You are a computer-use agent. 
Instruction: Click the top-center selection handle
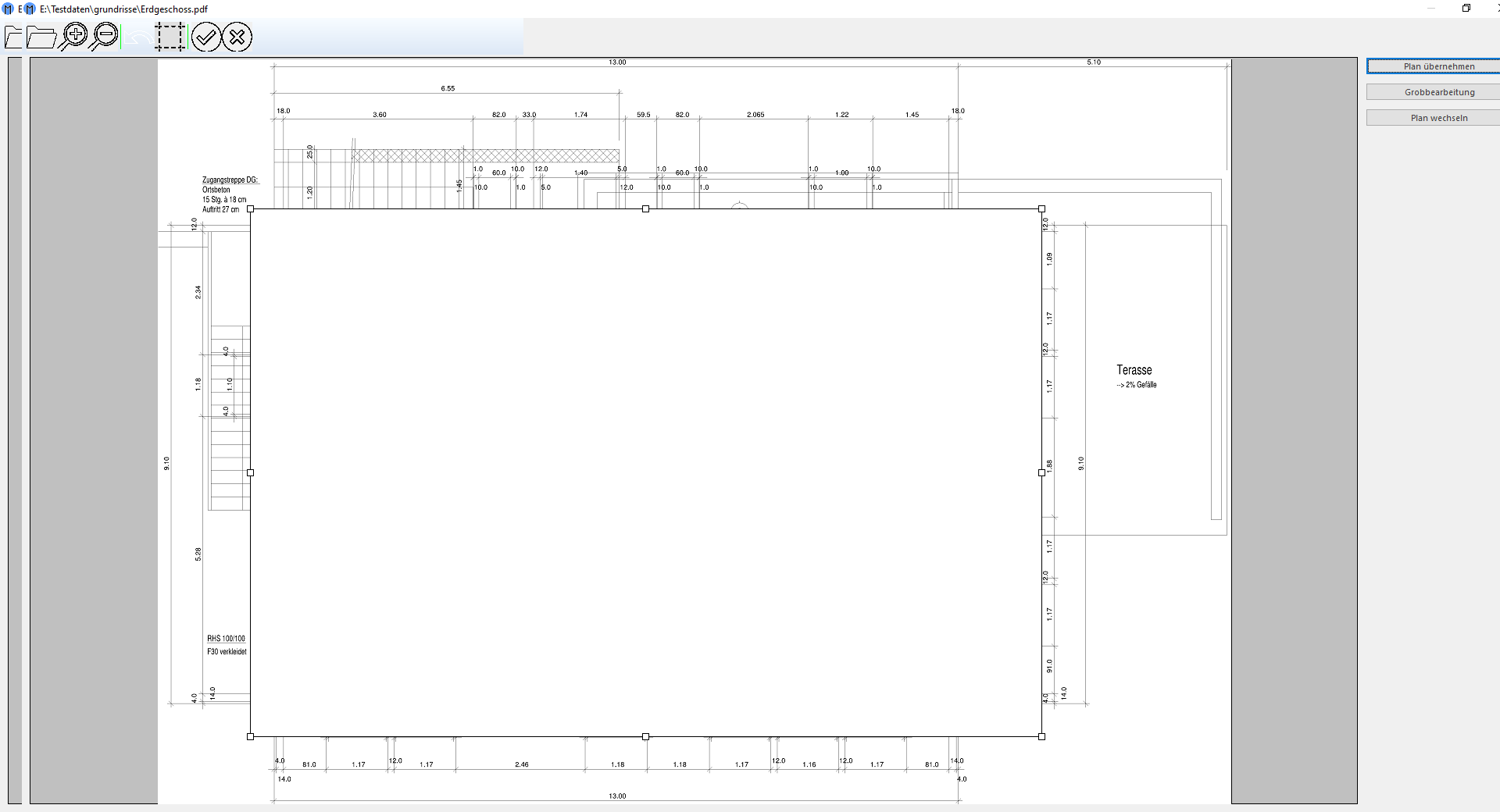click(x=645, y=209)
